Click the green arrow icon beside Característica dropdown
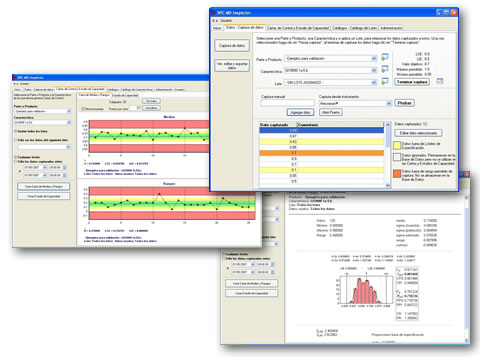This screenshot has width=480, height=360. pyautogui.click(x=385, y=69)
